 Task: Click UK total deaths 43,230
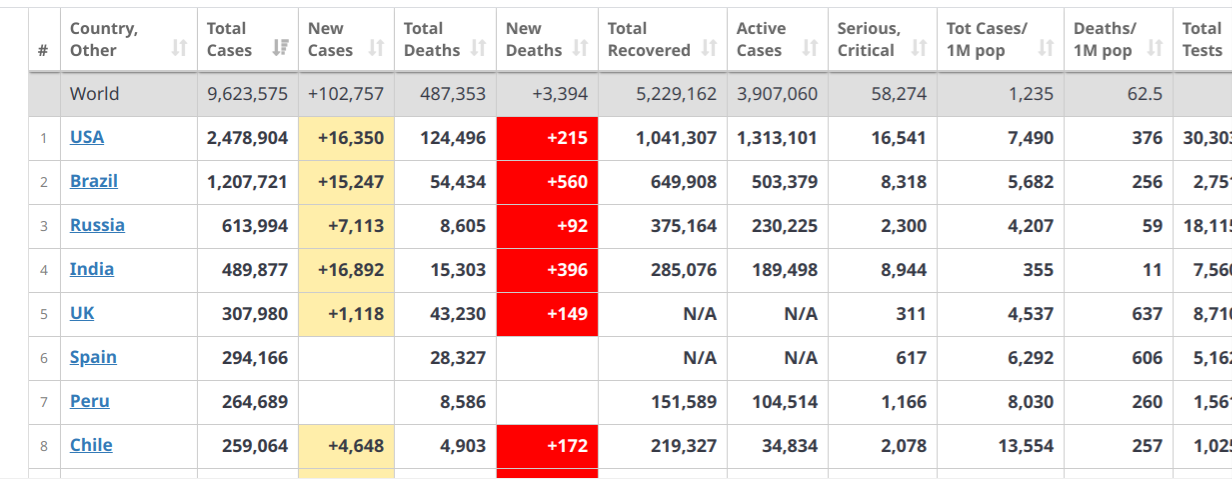tap(458, 314)
